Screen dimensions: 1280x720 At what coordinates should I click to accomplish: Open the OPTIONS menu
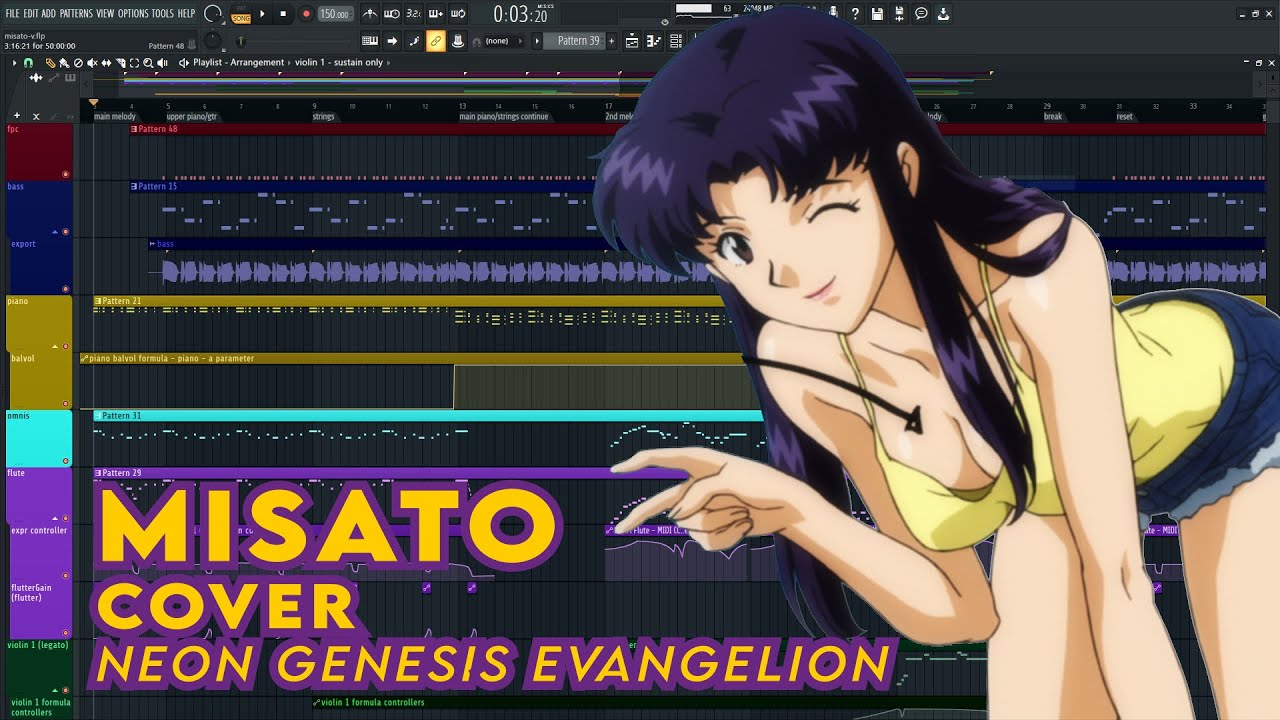[133, 14]
